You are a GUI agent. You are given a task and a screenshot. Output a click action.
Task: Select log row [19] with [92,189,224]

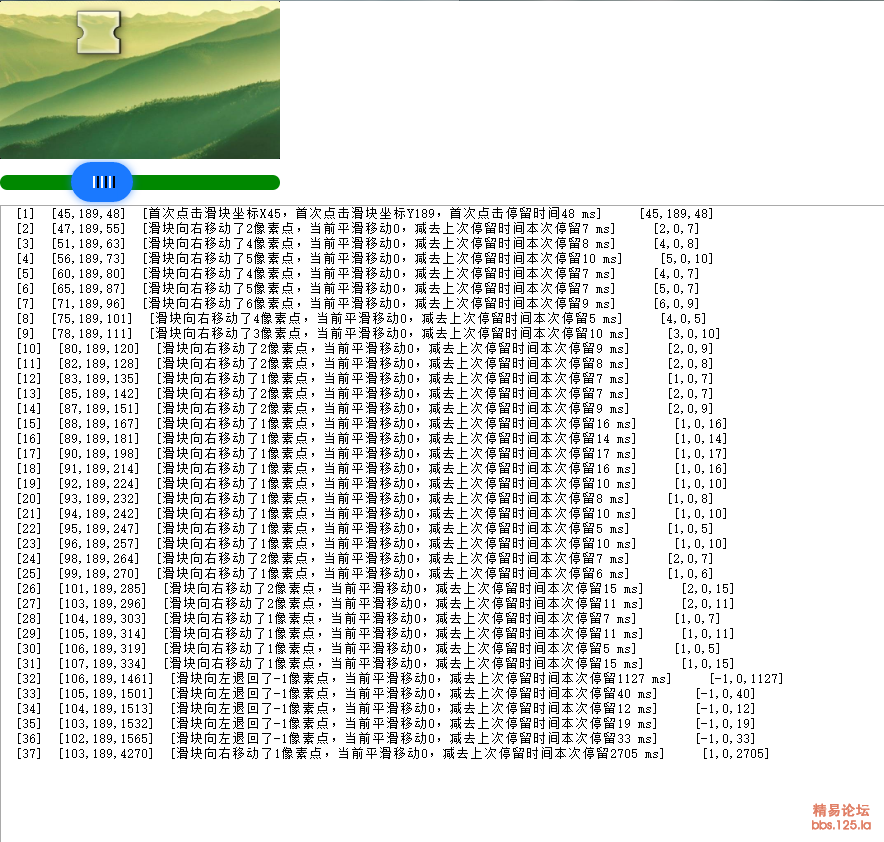pyautogui.click(x=372, y=484)
